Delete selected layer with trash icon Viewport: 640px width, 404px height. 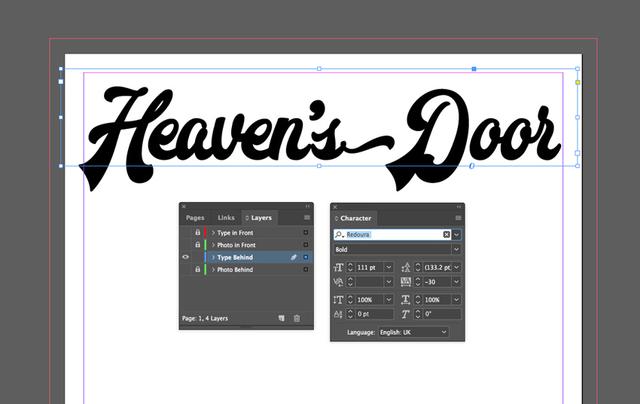297,318
